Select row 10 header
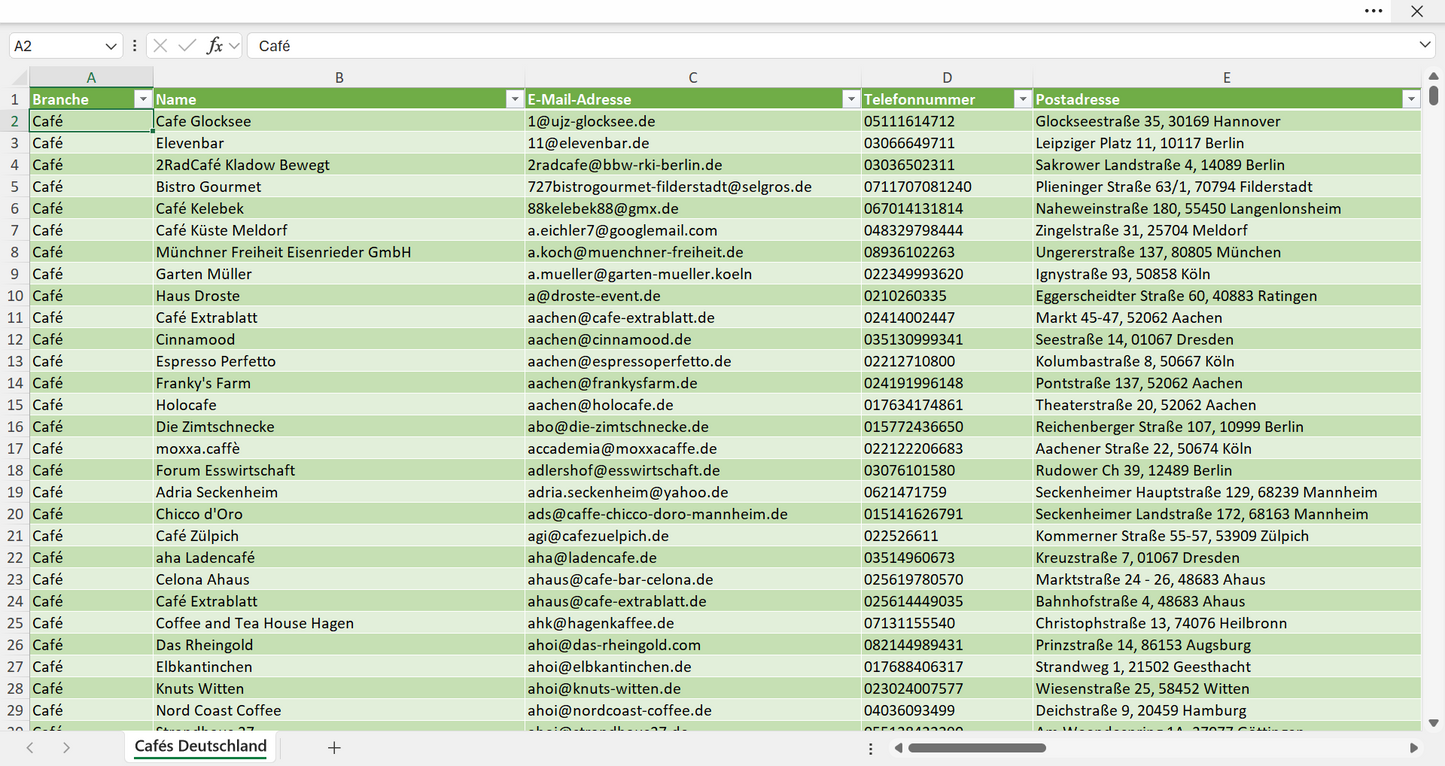Screen dimensions: 1445x766 [15, 296]
